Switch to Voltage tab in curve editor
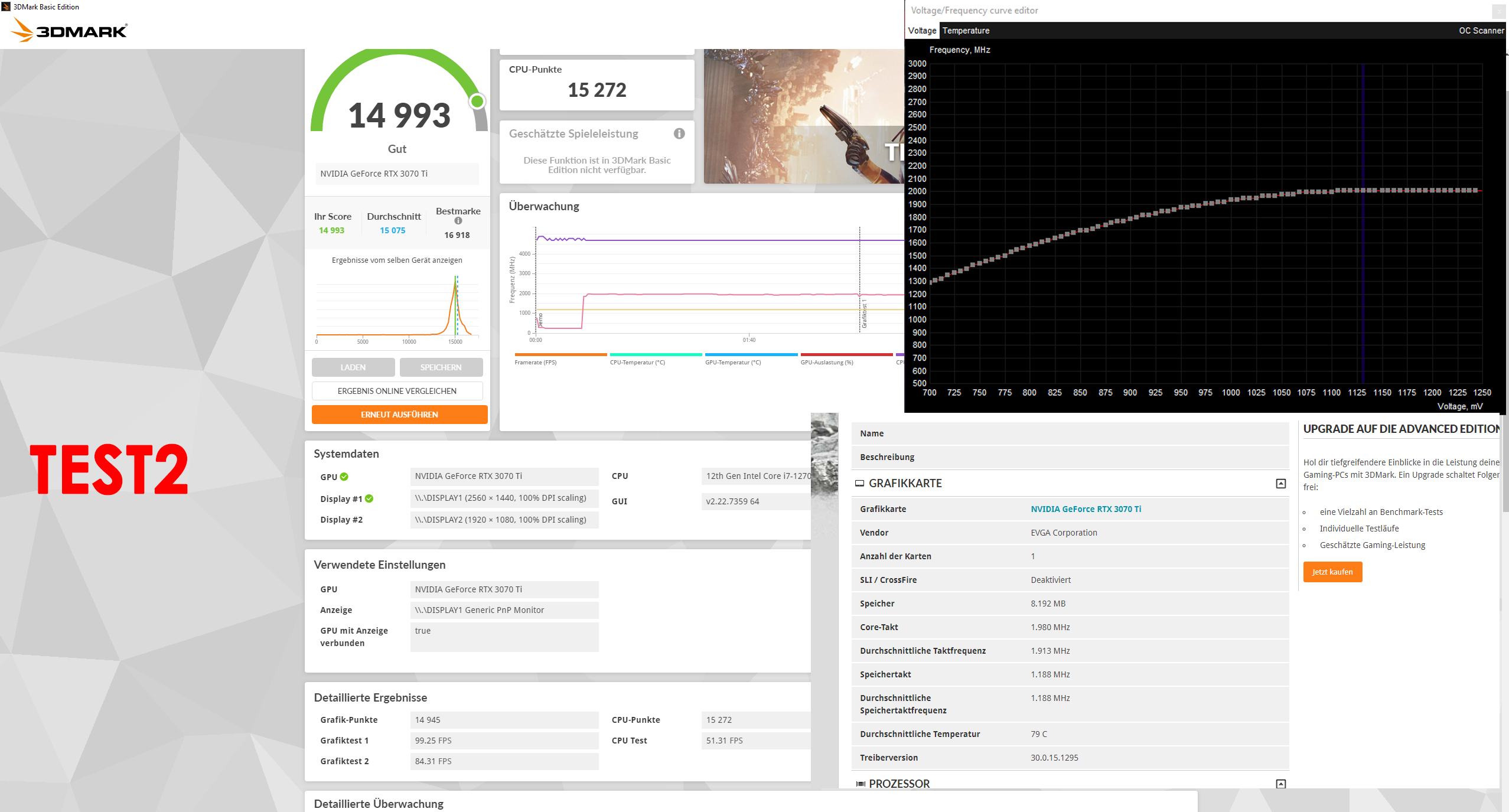Viewport: 1509px width, 812px height. click(x=922, y=31)
